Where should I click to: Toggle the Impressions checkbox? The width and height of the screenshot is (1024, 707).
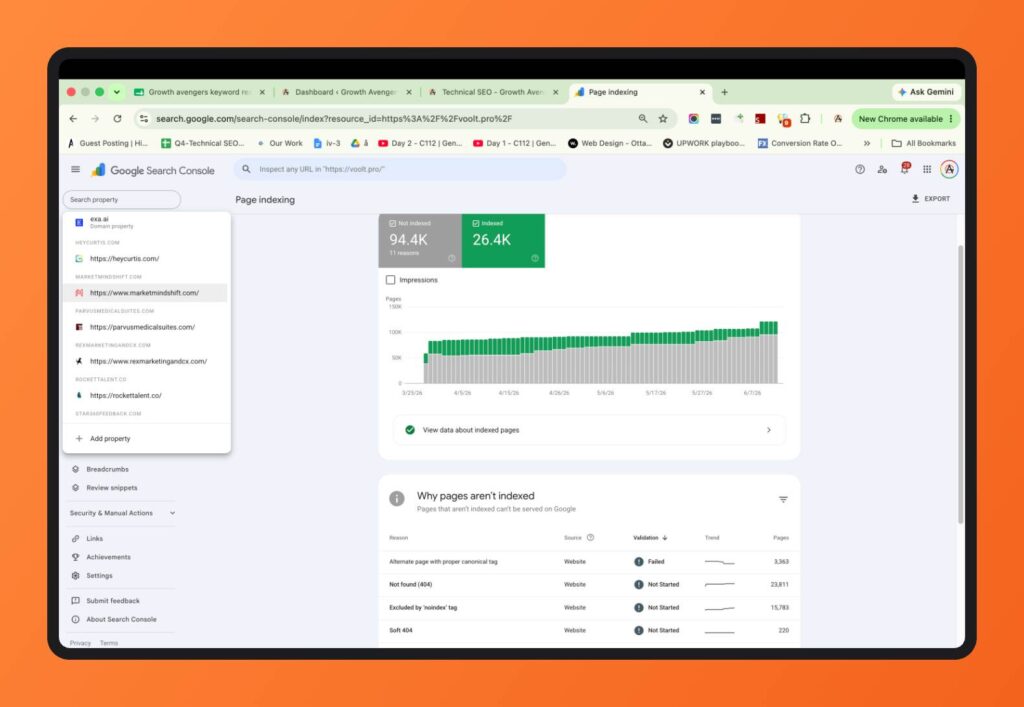391,280
